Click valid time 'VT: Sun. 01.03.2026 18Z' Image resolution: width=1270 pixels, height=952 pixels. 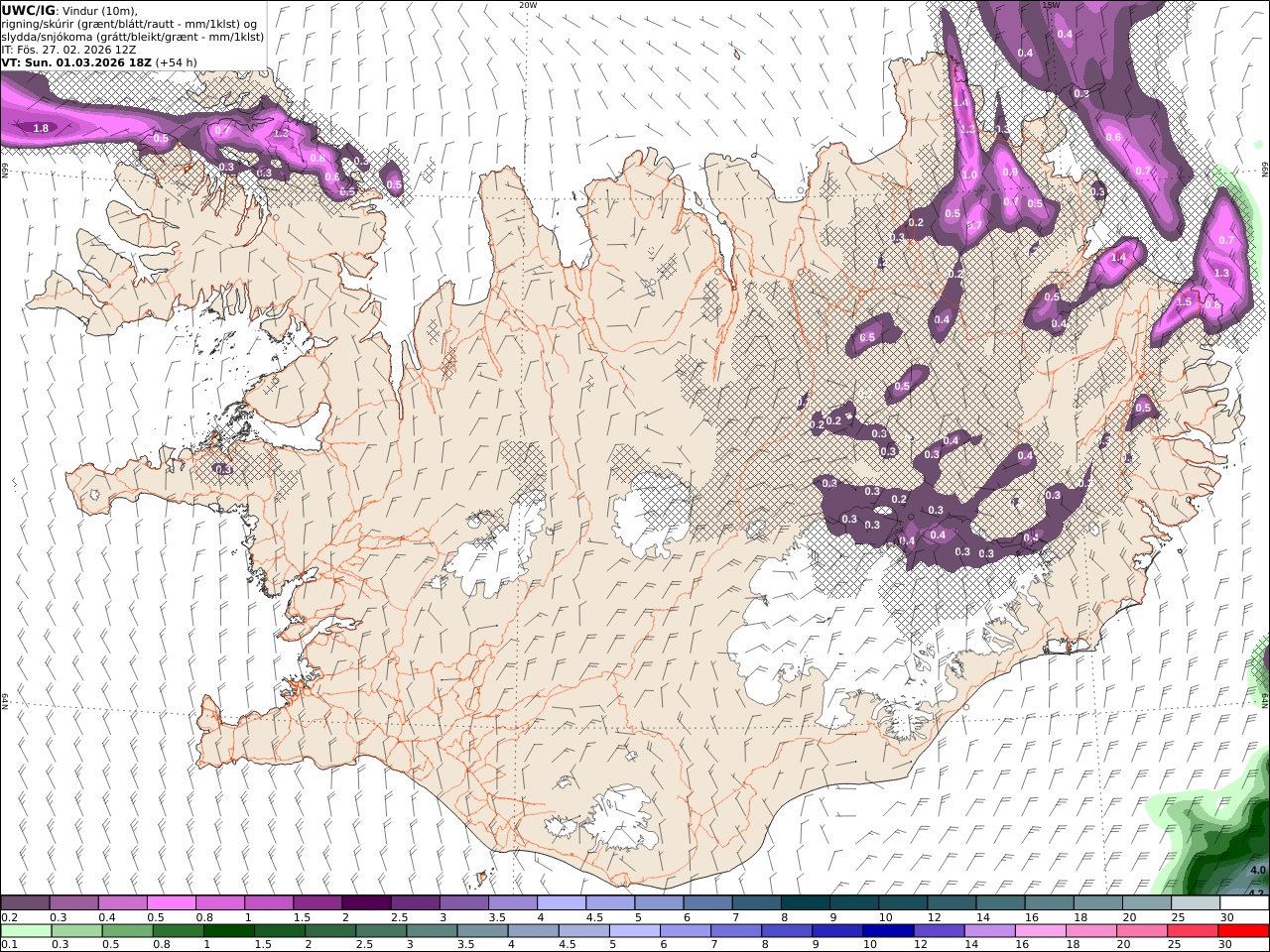76,62
